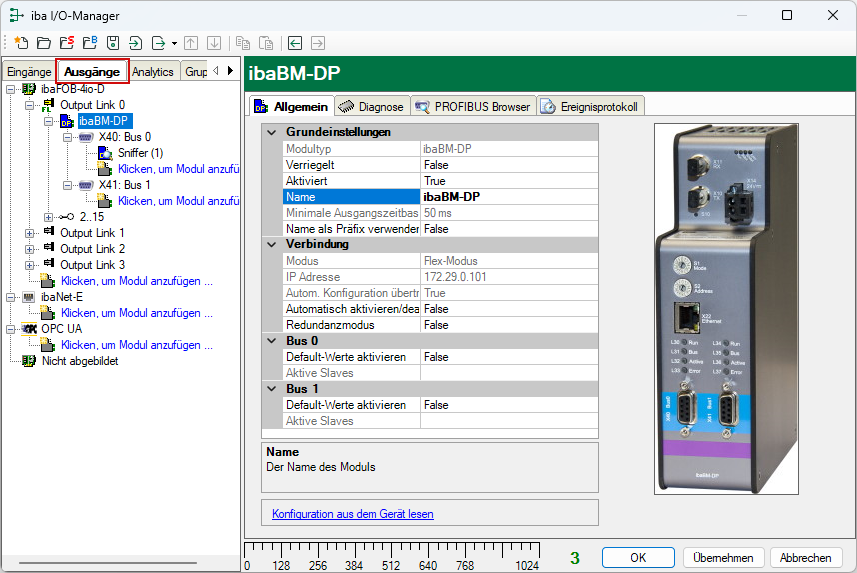Viewport: 857px width, 573px height.
Task: Click the new configuration toolbar icon
Action: 20,43
